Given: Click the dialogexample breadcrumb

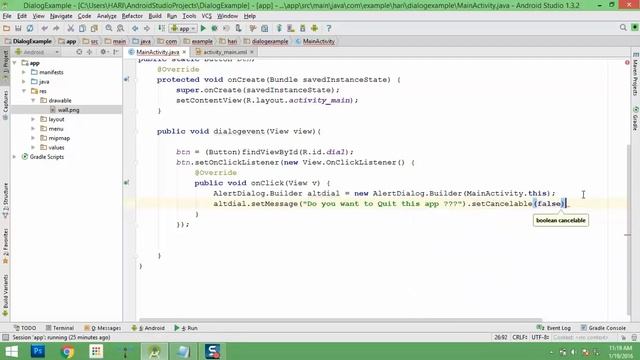Looking at the screenshot, I should (x=266, y=41).
